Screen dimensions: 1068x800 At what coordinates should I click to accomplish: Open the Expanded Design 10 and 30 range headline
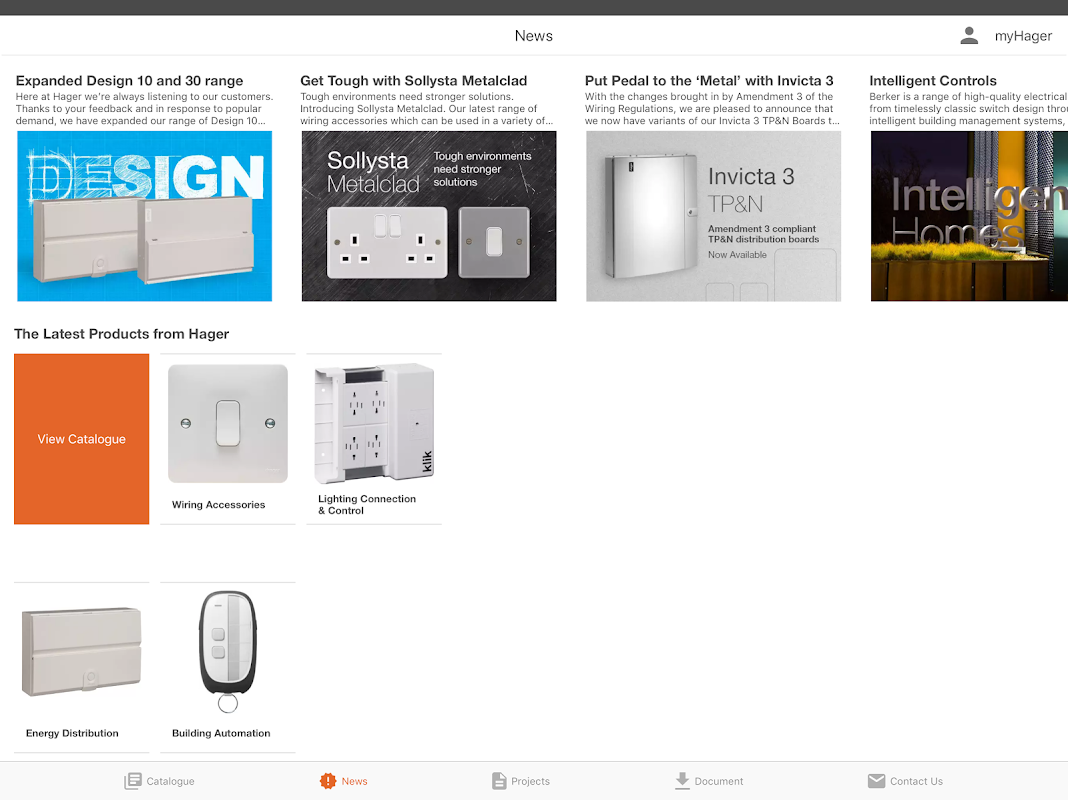pyautogui.click(x=129, y=80)
